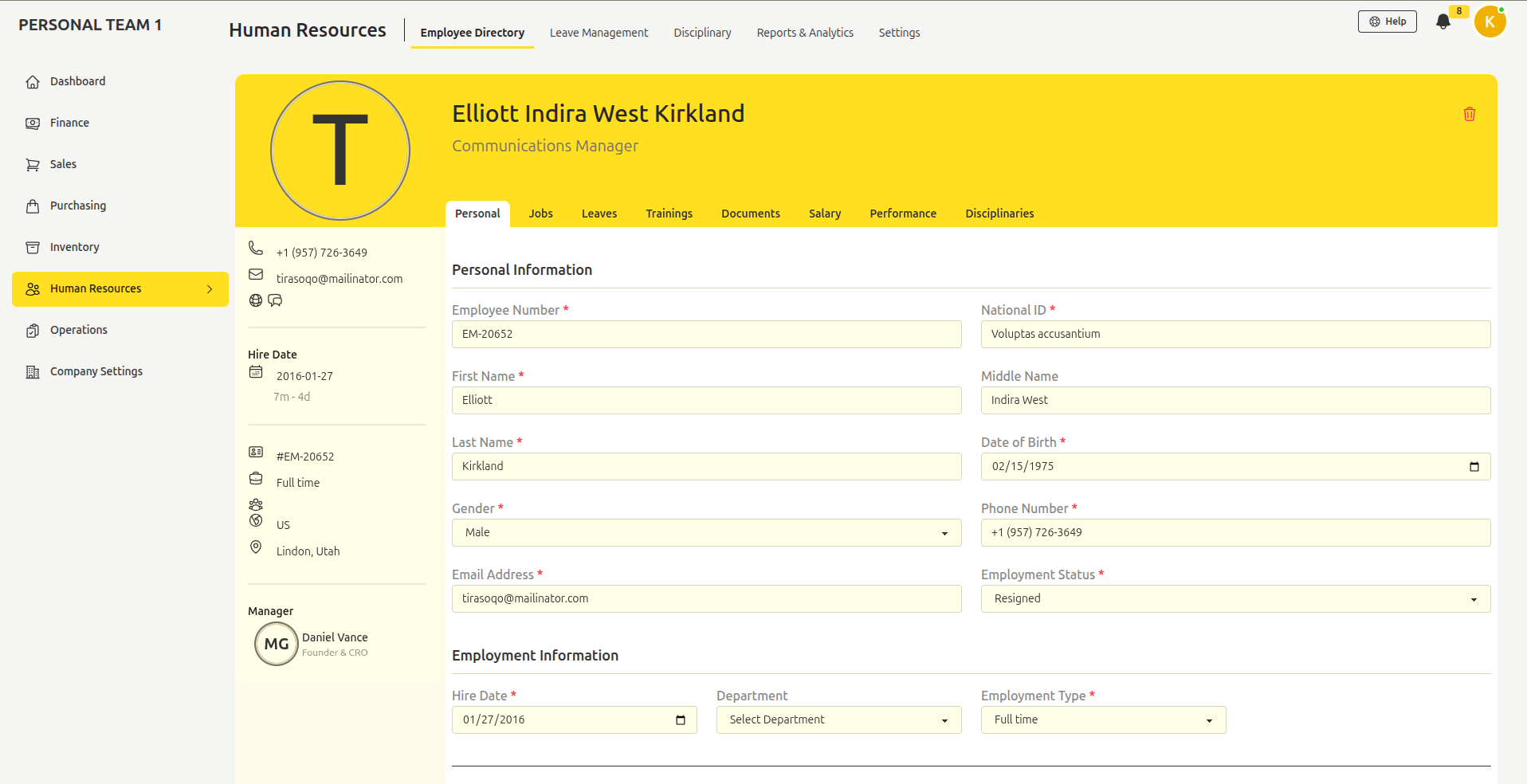
Task: Click the Company Settings building icon
Action: pyautogui.click(x=33, y=372)
